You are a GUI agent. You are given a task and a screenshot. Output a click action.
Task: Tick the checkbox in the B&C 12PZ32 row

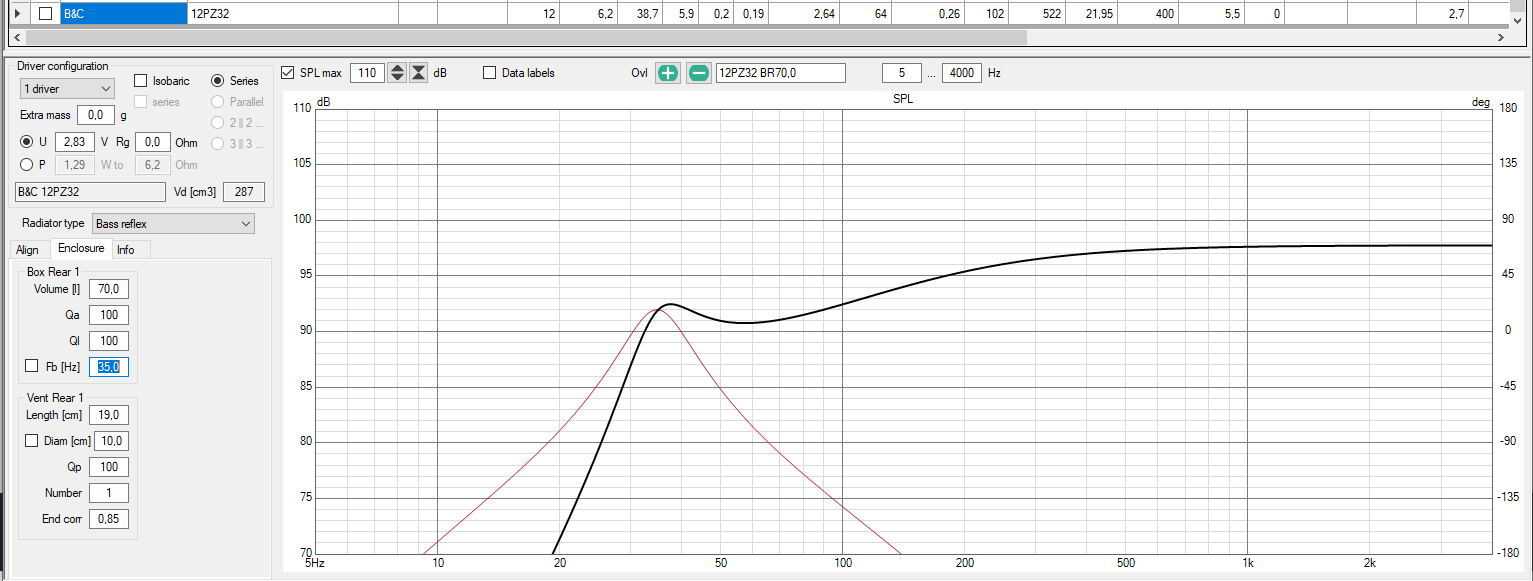pos(45,14)
